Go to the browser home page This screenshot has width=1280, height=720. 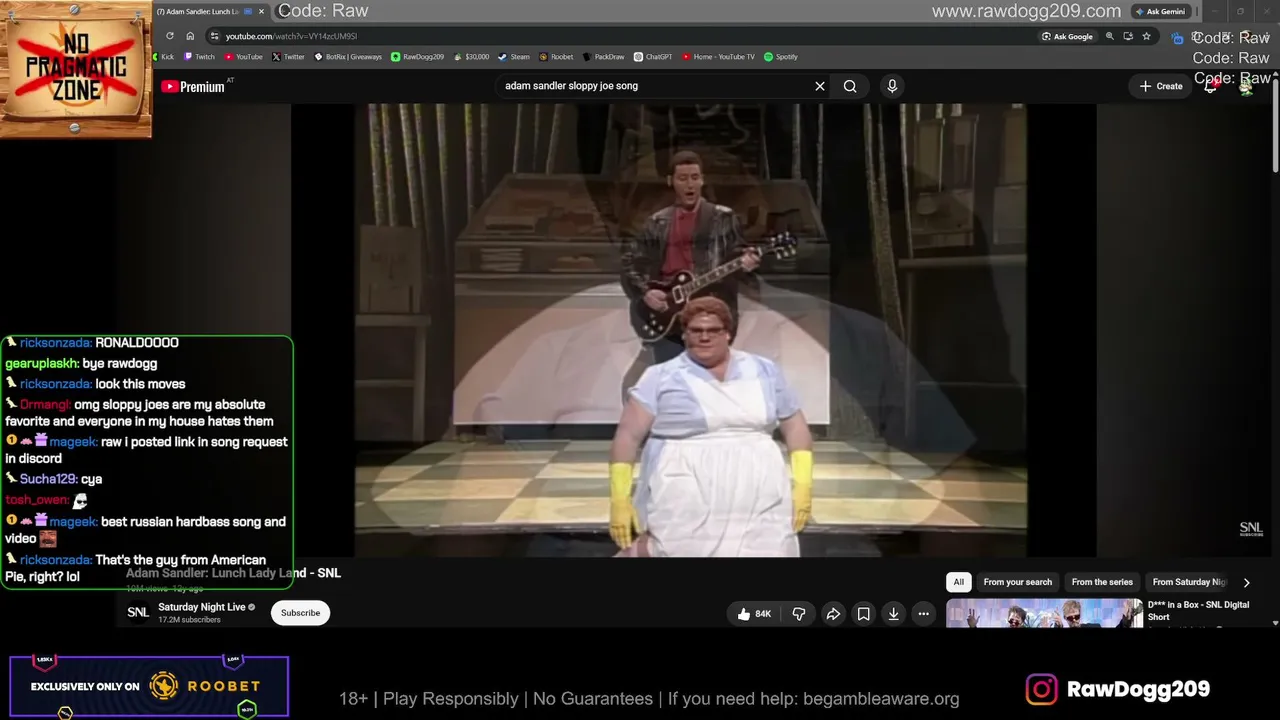190,36
